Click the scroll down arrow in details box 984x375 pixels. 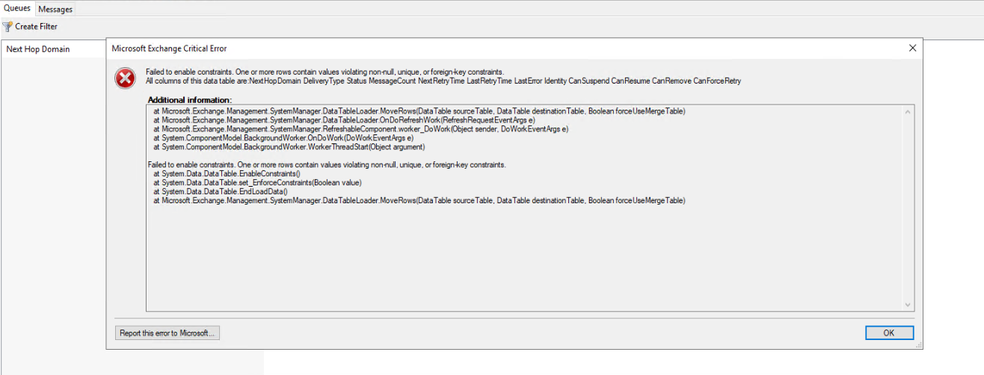click(x=907, y=304)
